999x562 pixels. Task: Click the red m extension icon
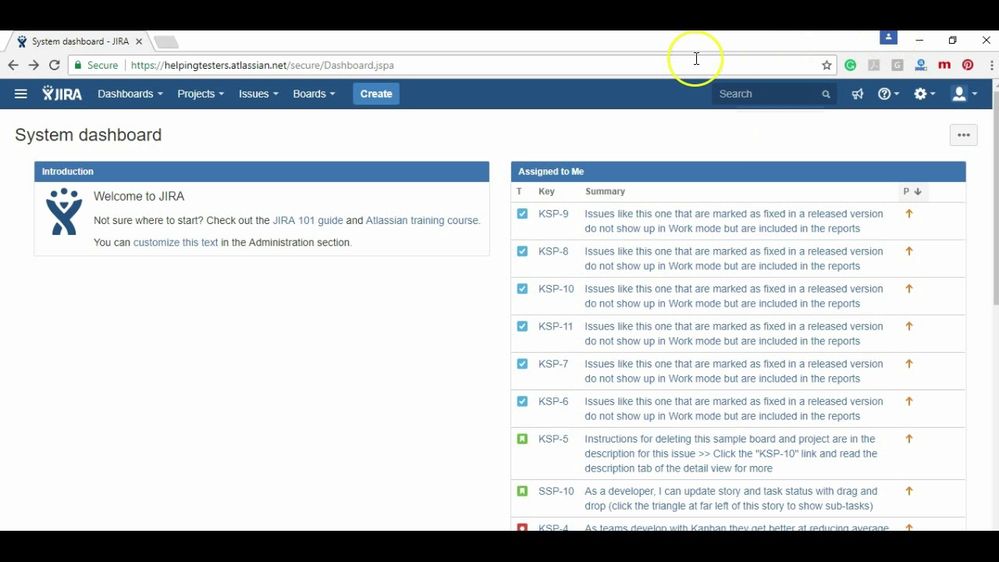(944, 65)
